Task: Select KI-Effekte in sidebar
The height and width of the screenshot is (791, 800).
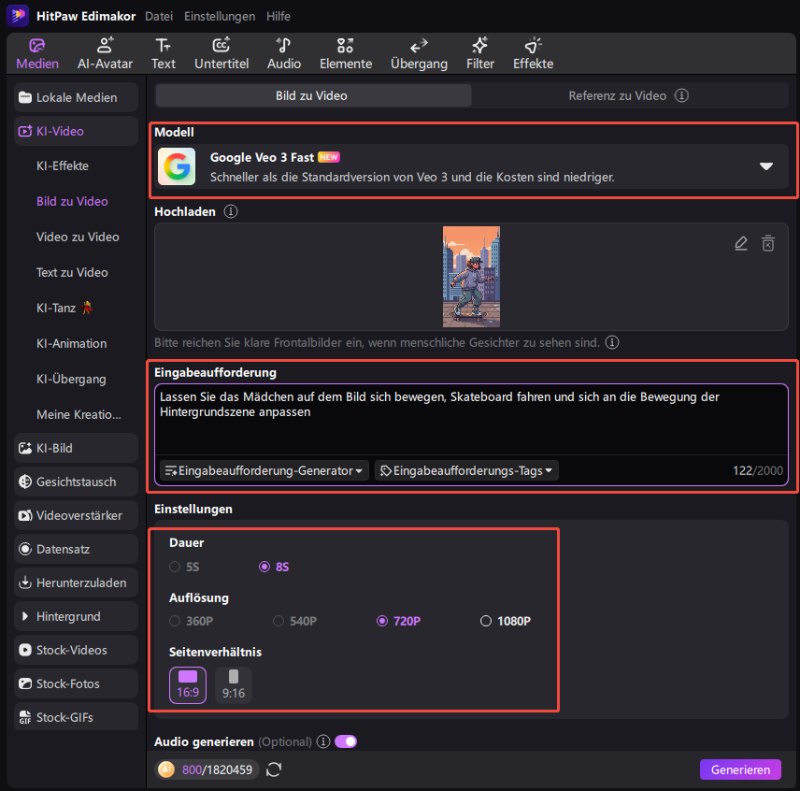Action: tap(62, 166)
